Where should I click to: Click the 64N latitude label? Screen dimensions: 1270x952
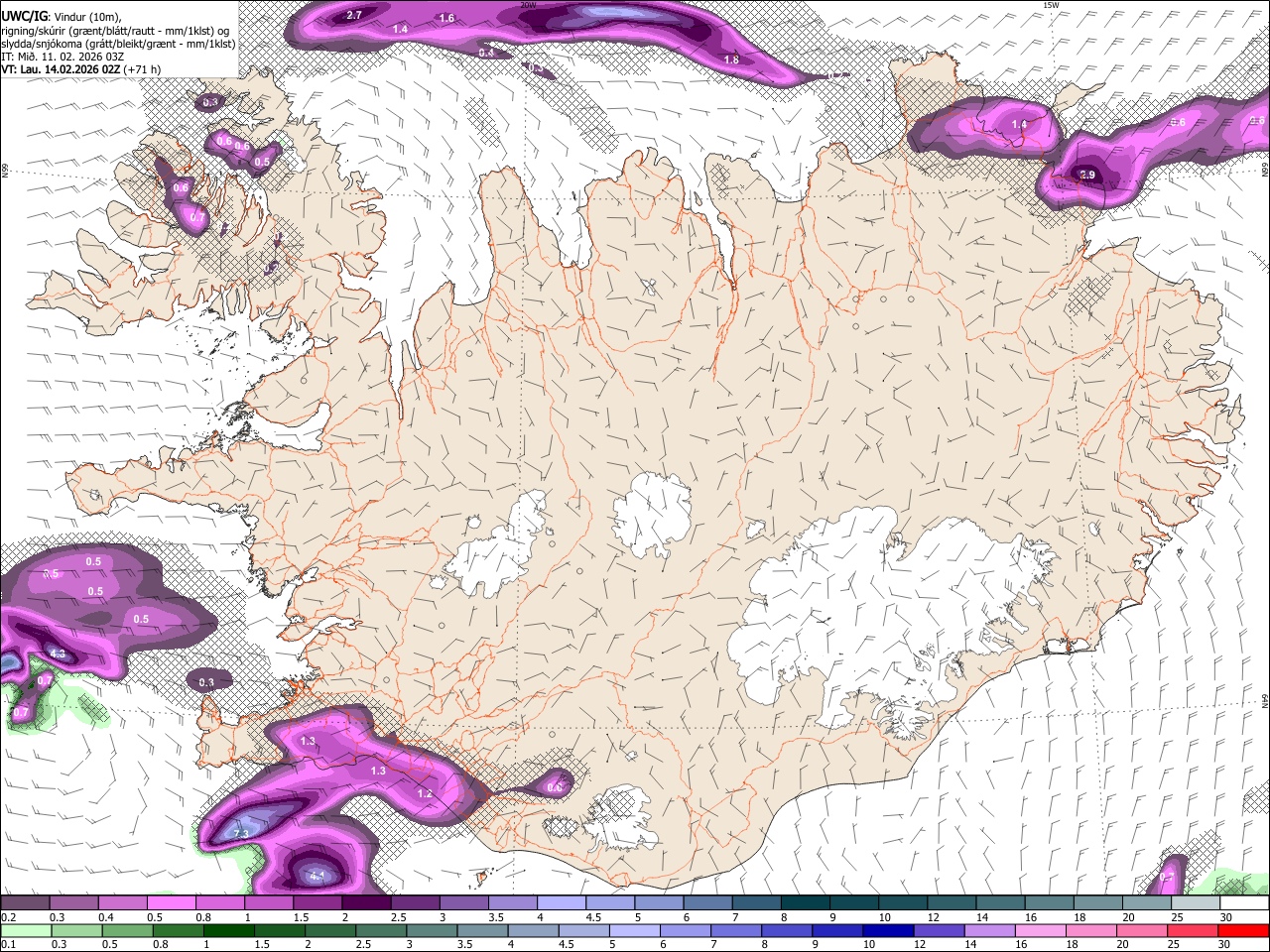coord(1265,700)
